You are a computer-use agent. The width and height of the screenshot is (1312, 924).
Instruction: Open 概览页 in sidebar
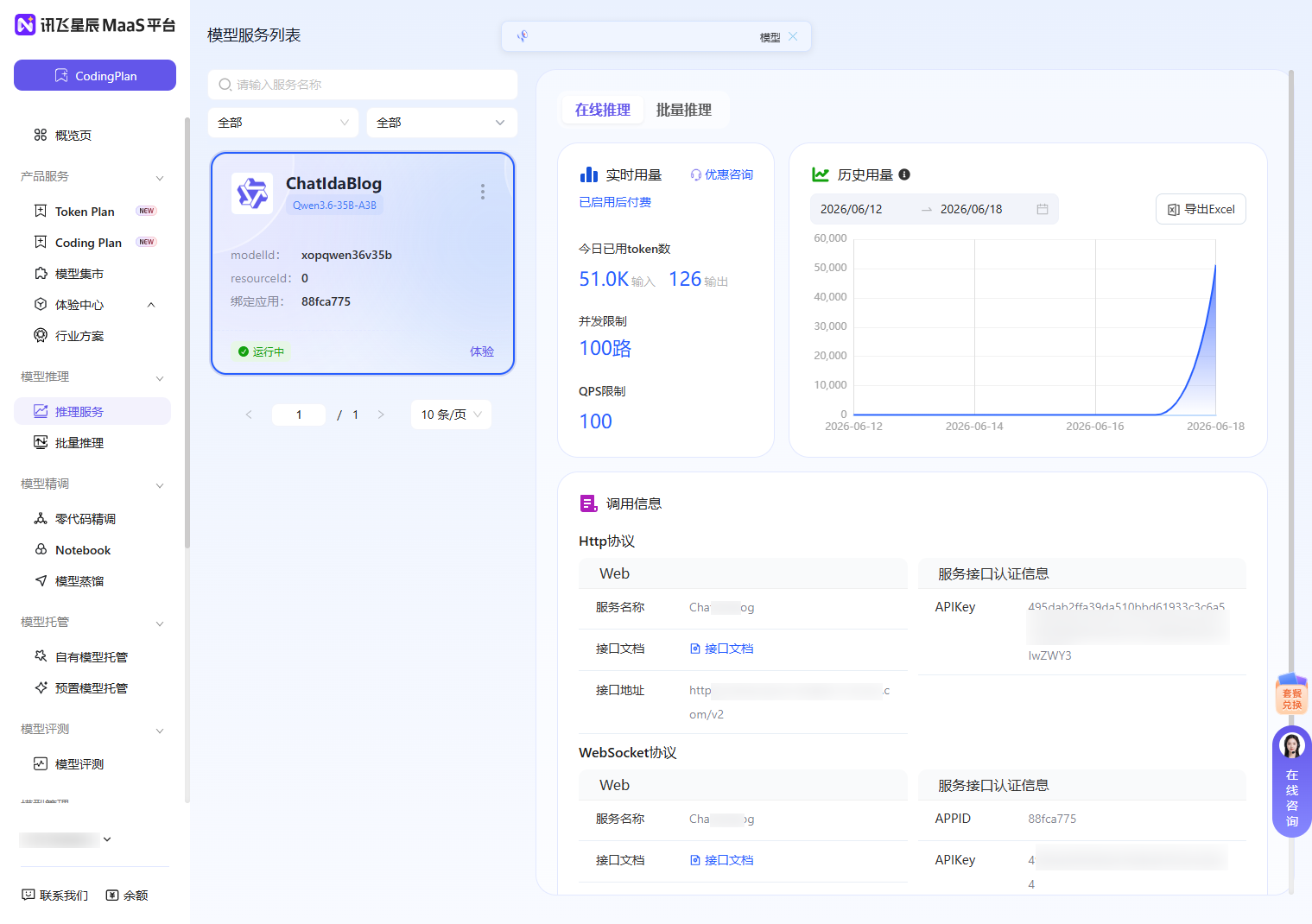73,136
